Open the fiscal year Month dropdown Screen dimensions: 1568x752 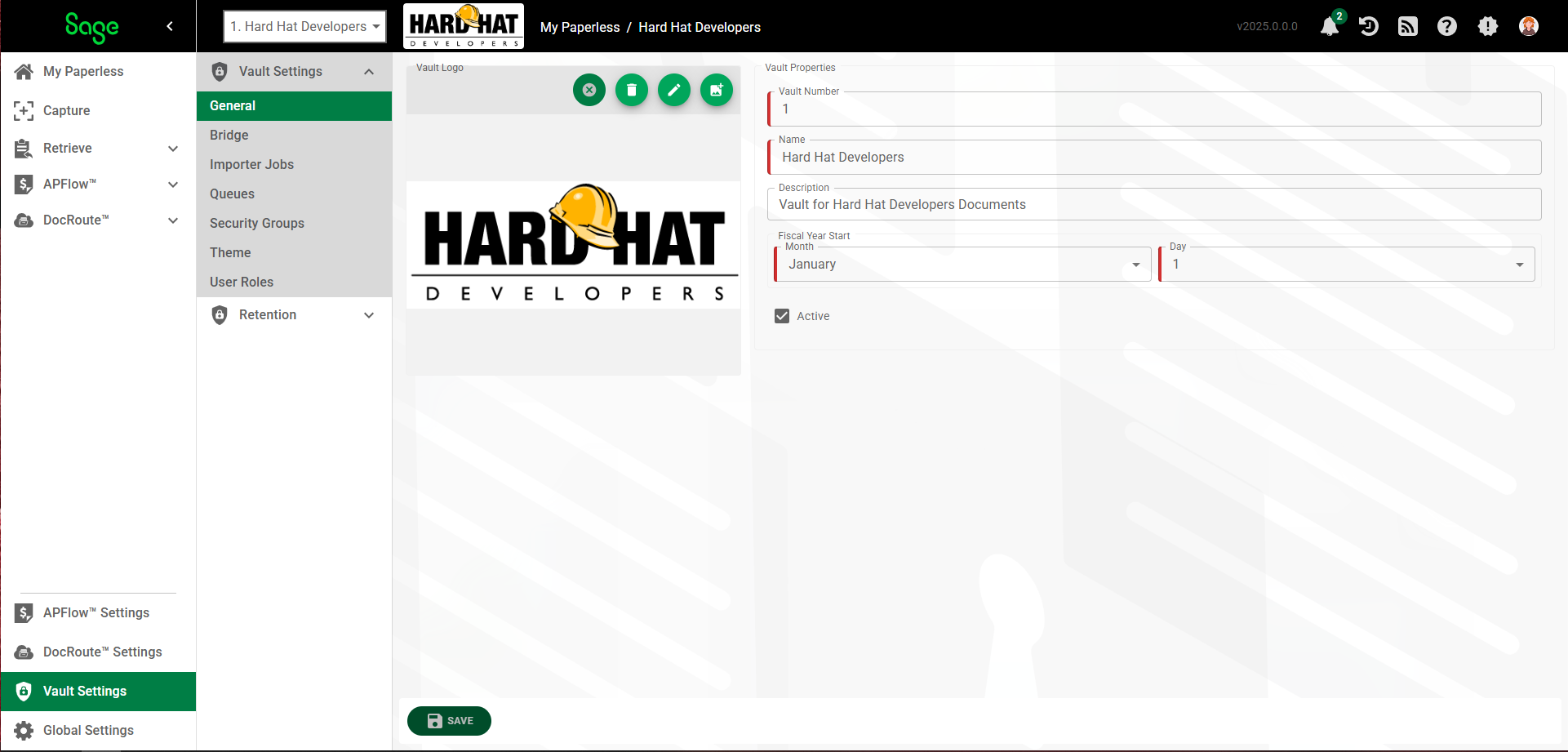click(x=963, y=265)
